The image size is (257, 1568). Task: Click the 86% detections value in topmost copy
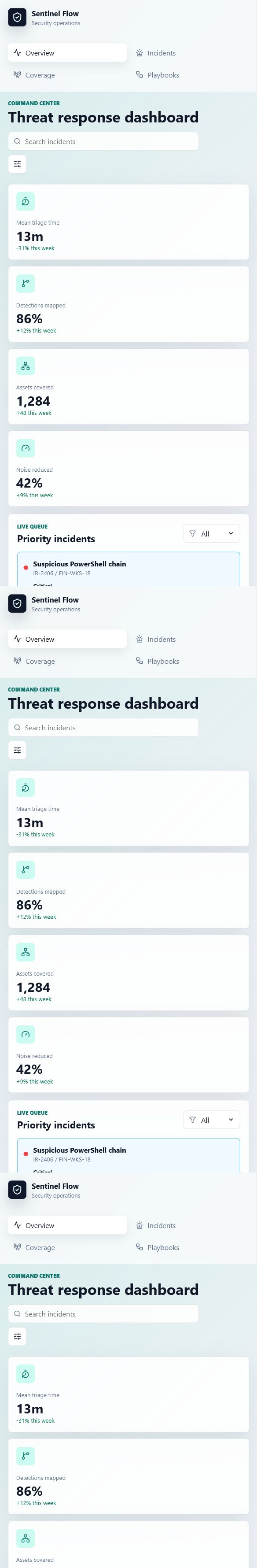29,319
